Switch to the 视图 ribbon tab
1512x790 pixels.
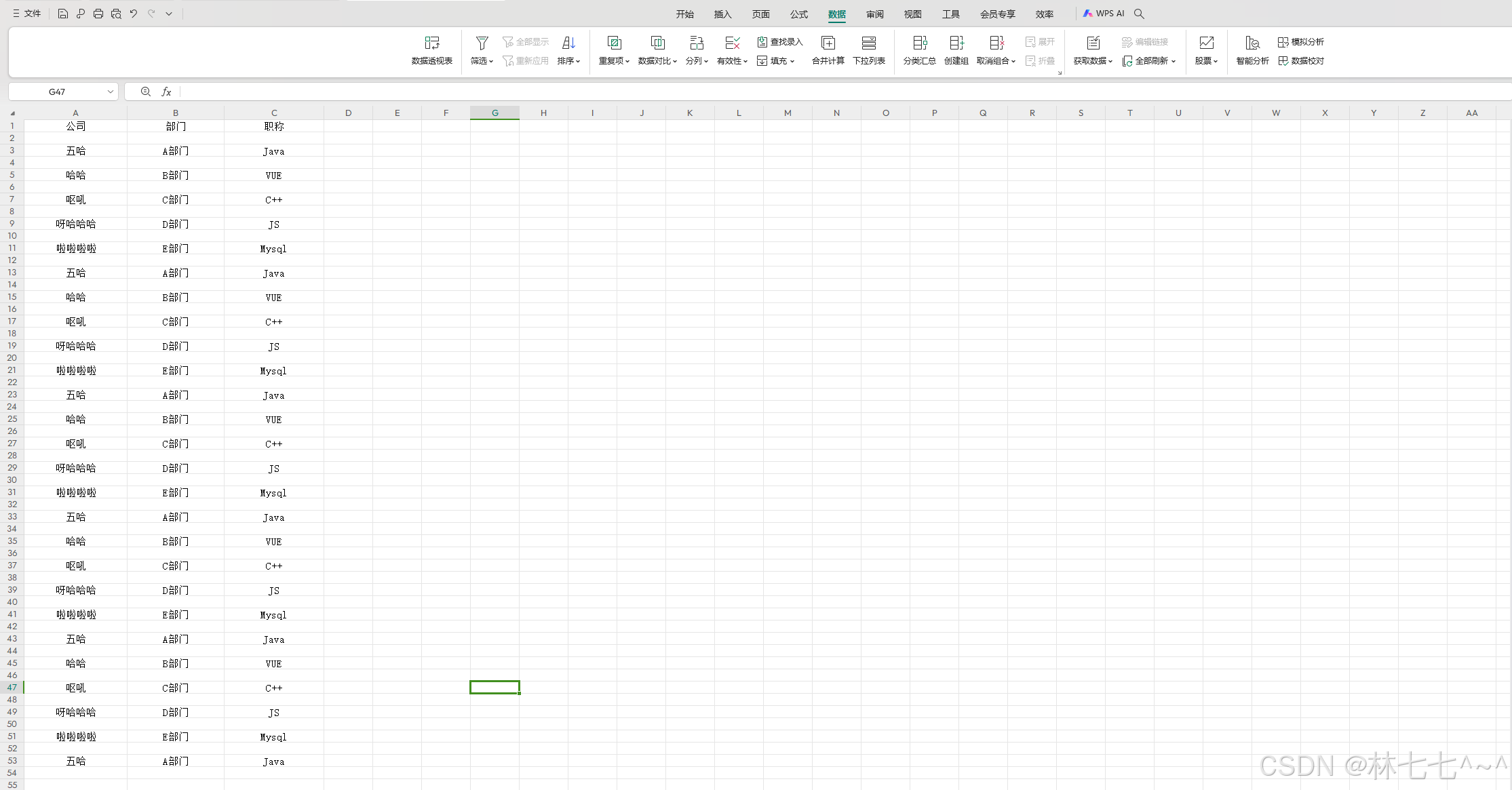click(912, 14)
